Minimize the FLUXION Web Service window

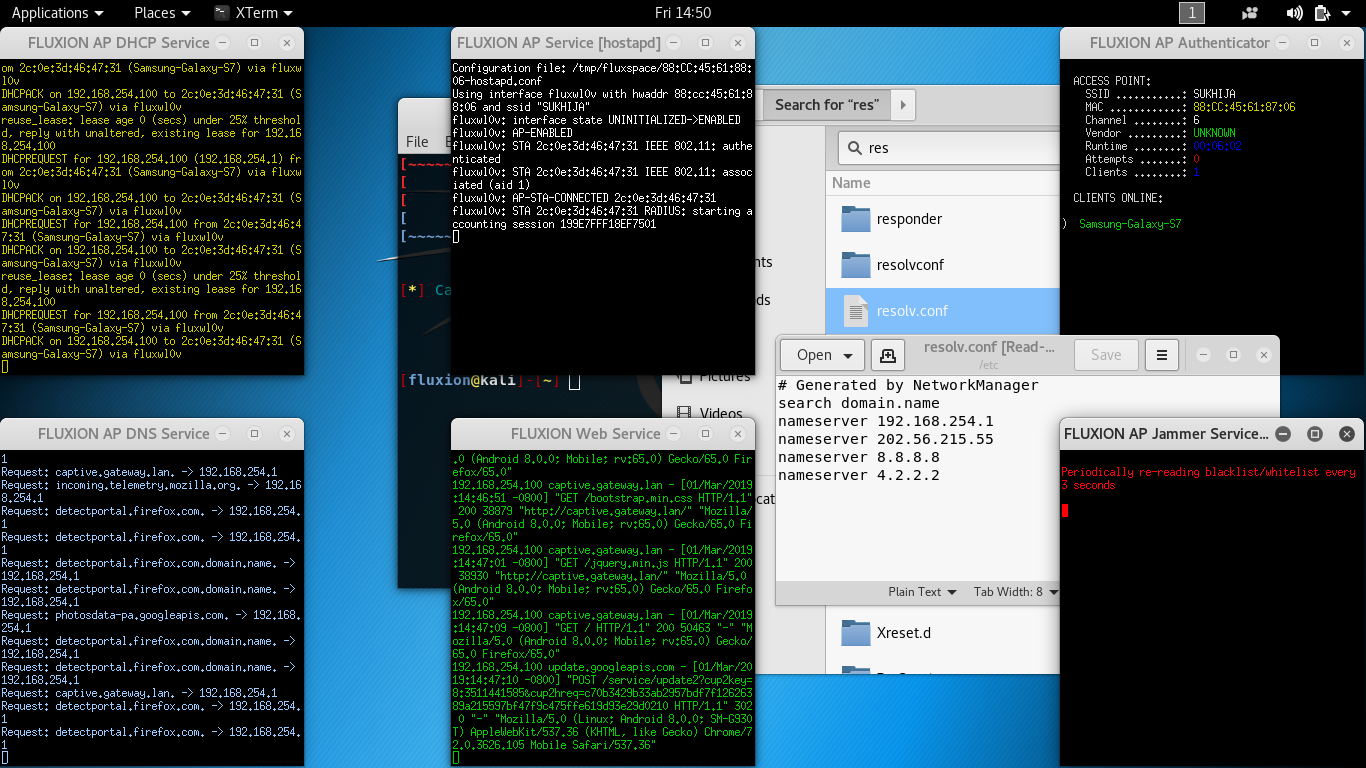[673, 434]
